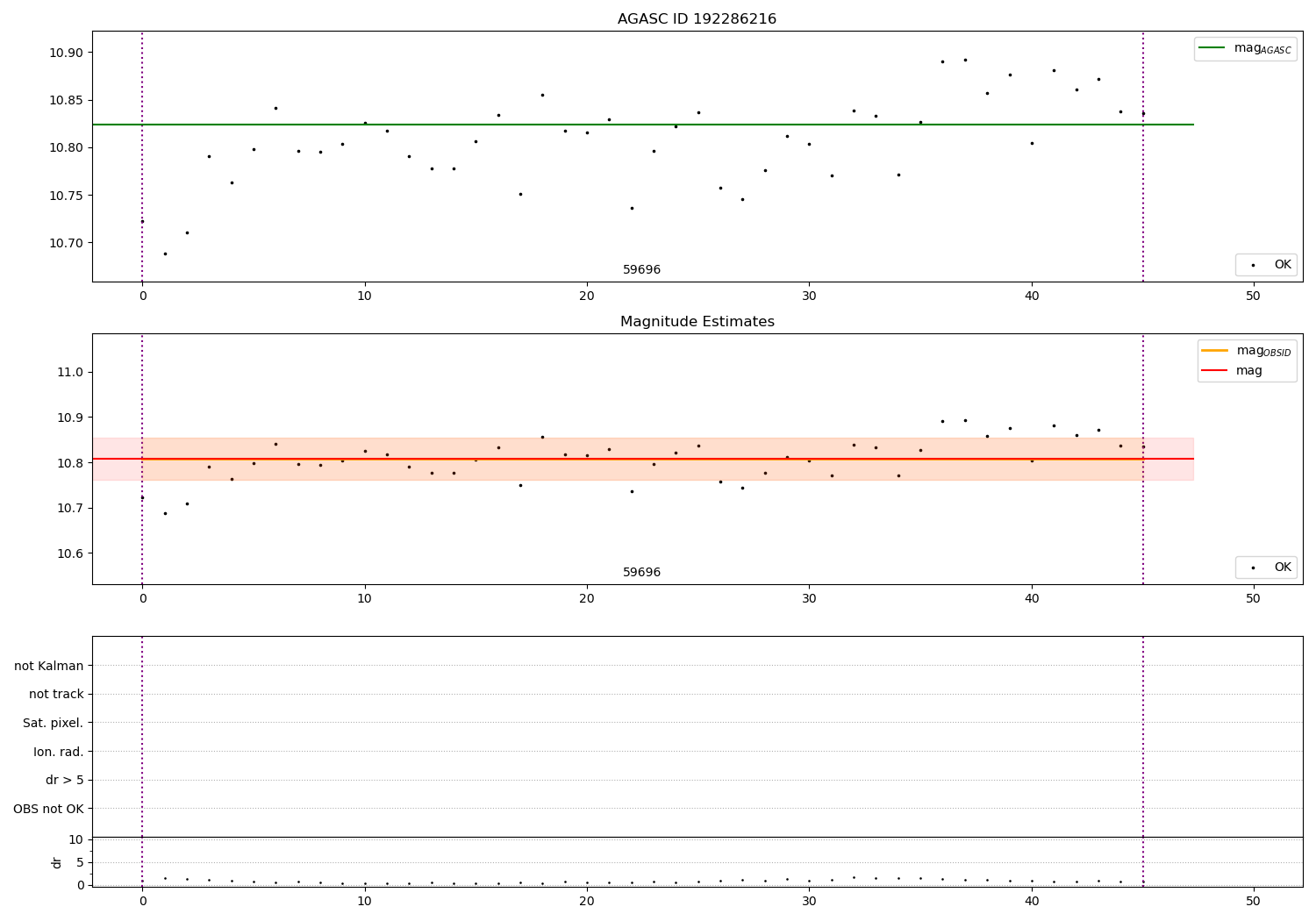
Task: Click the Sat. pixel. row label
Action: [x=54, y=723]
